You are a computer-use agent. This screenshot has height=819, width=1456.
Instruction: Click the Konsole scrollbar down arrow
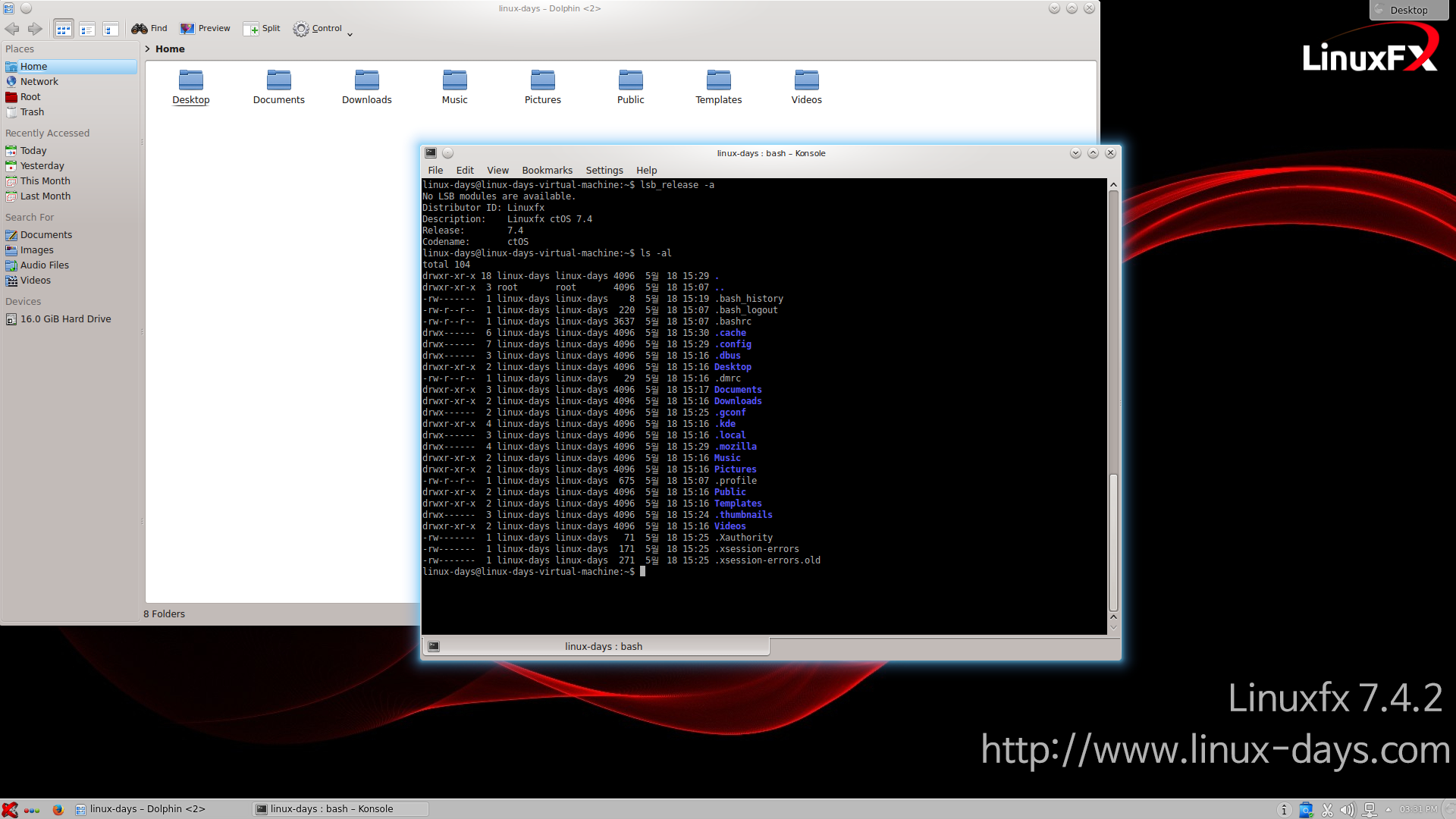pos(1114,627)
